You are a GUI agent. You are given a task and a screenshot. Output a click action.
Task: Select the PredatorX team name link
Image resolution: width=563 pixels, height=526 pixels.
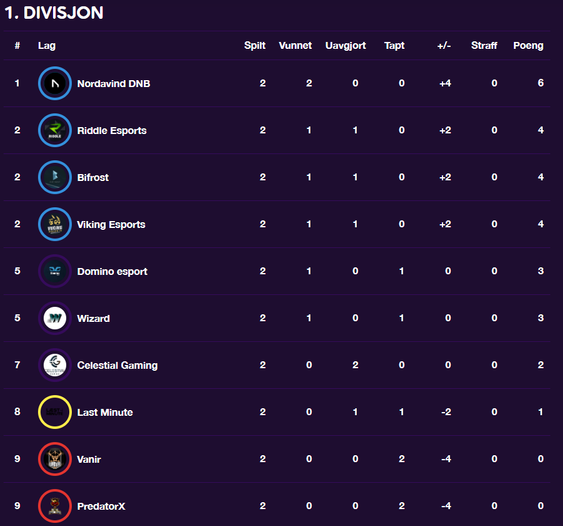pyautogui.click(x=101, y=506)
